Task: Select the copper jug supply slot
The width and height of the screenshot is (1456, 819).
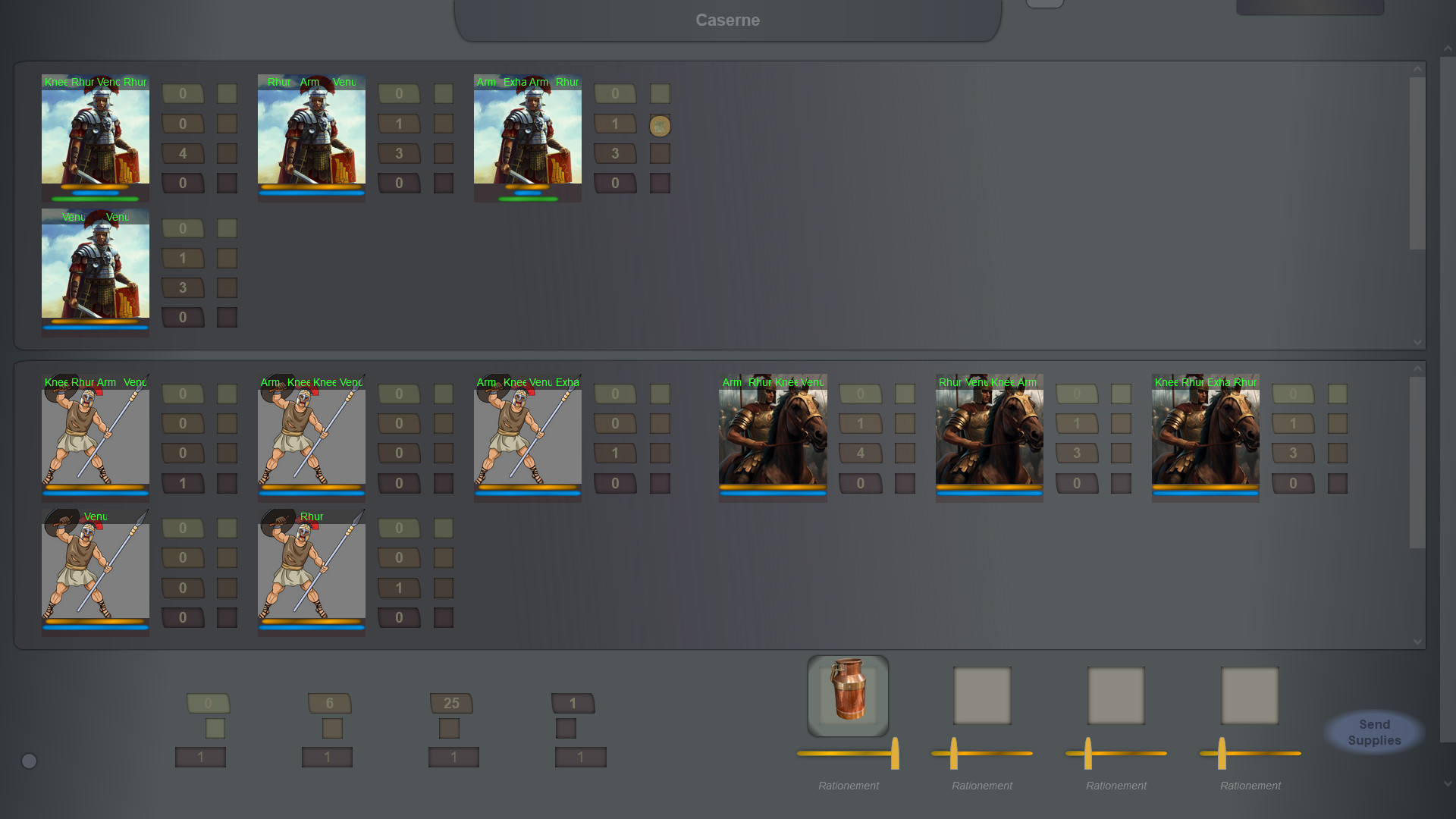Action: pyautogui.click(x=848, y=695)
